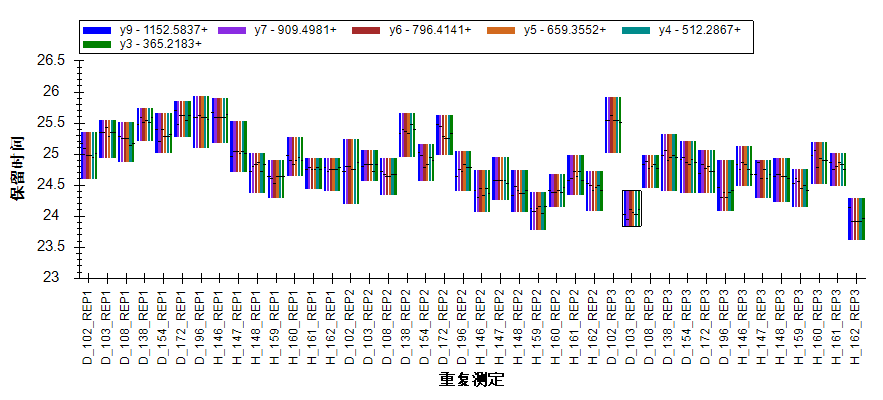This screenshot has width=883, height=400.
Task: Click the orange y5 legend color swatch
Action: (502, 31)
